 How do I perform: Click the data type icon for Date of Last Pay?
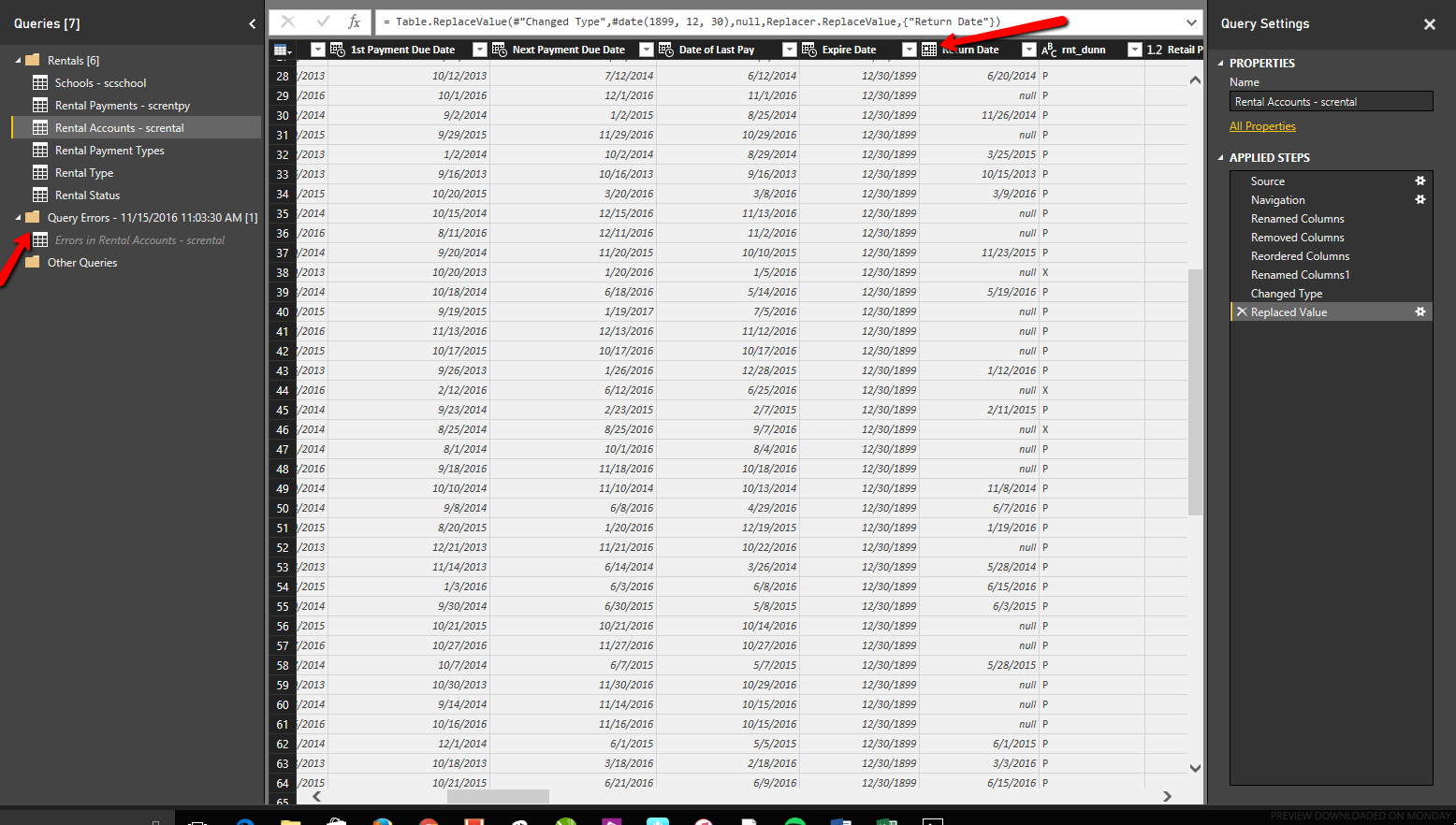[x=666, y=50]
